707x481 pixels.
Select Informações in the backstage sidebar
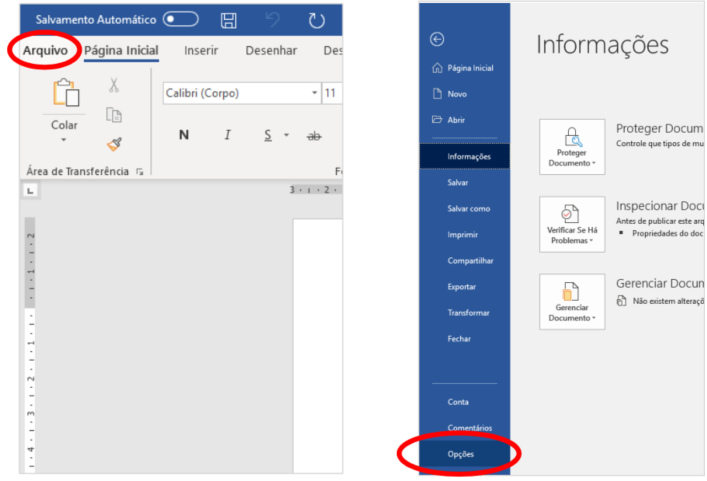pyautogui.click(x=464, y=156)
